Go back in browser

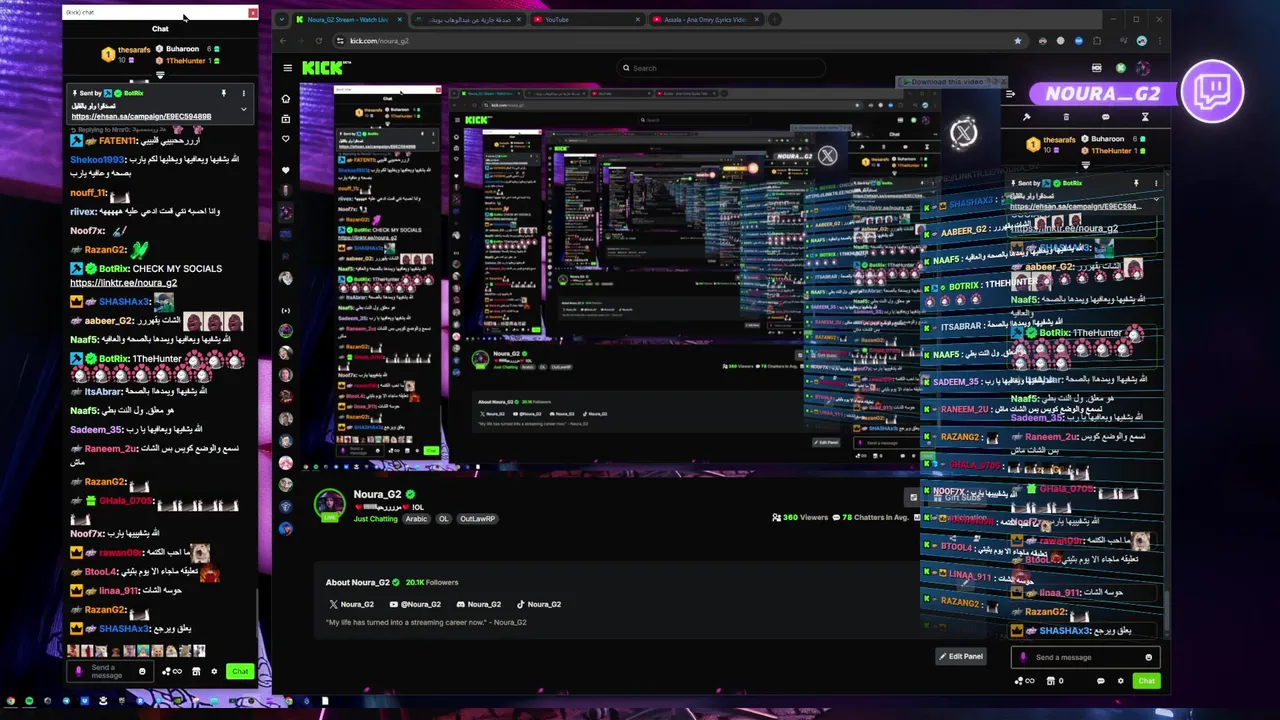click(x=282, y=41)
